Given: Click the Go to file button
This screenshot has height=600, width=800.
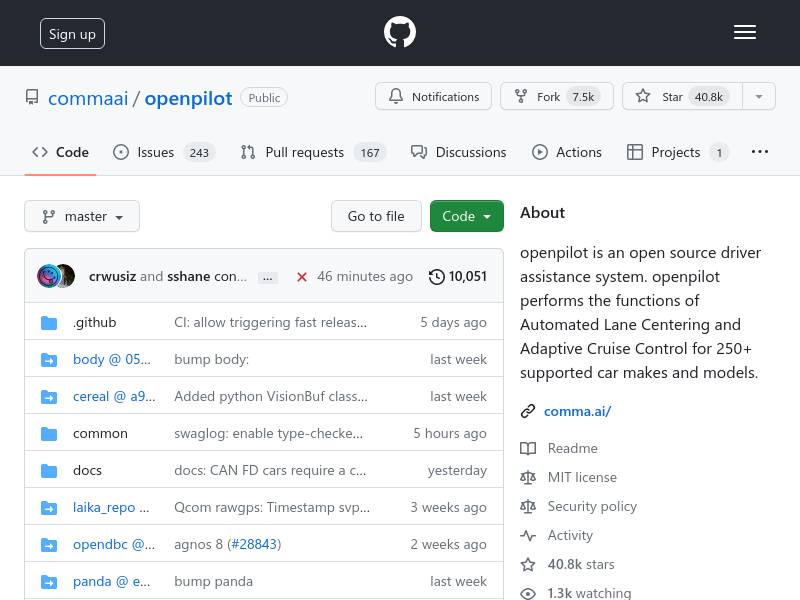Looking at the screenshot, I should point(376,216).
